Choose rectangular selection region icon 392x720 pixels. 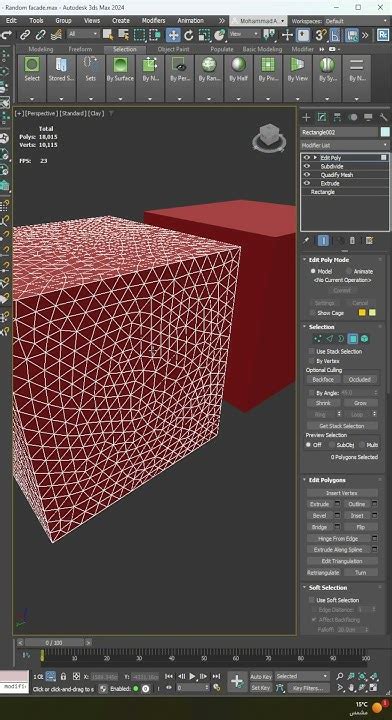(x=139, y=35)
